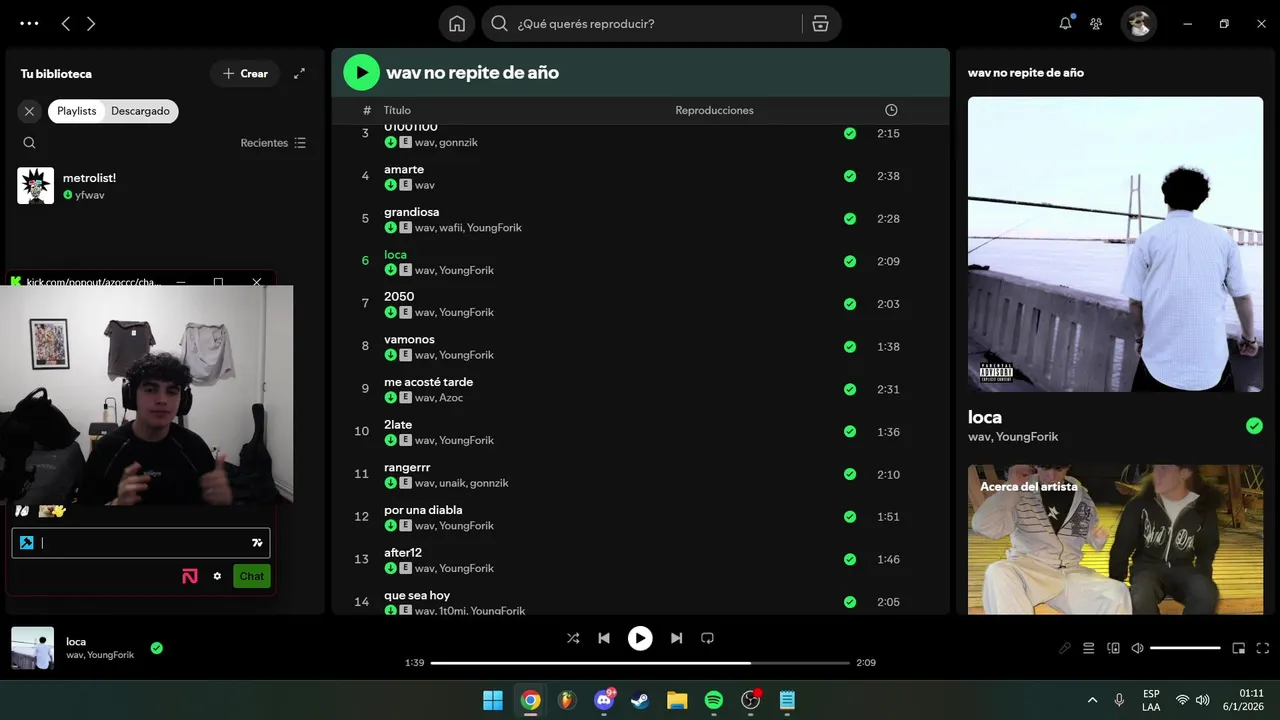Play the playlist with the green play button
The height and width of the screenshot is (720, 1280).
(x=361, y=72)
